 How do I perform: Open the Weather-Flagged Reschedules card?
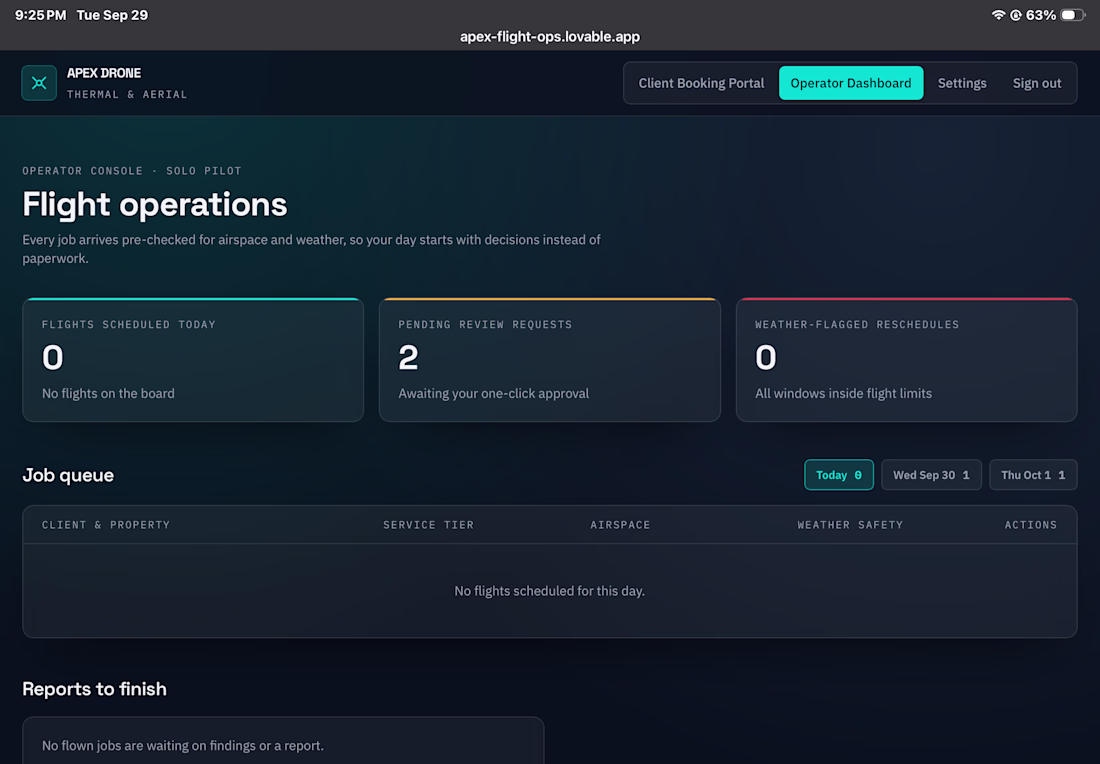click(x=906, y=360)
